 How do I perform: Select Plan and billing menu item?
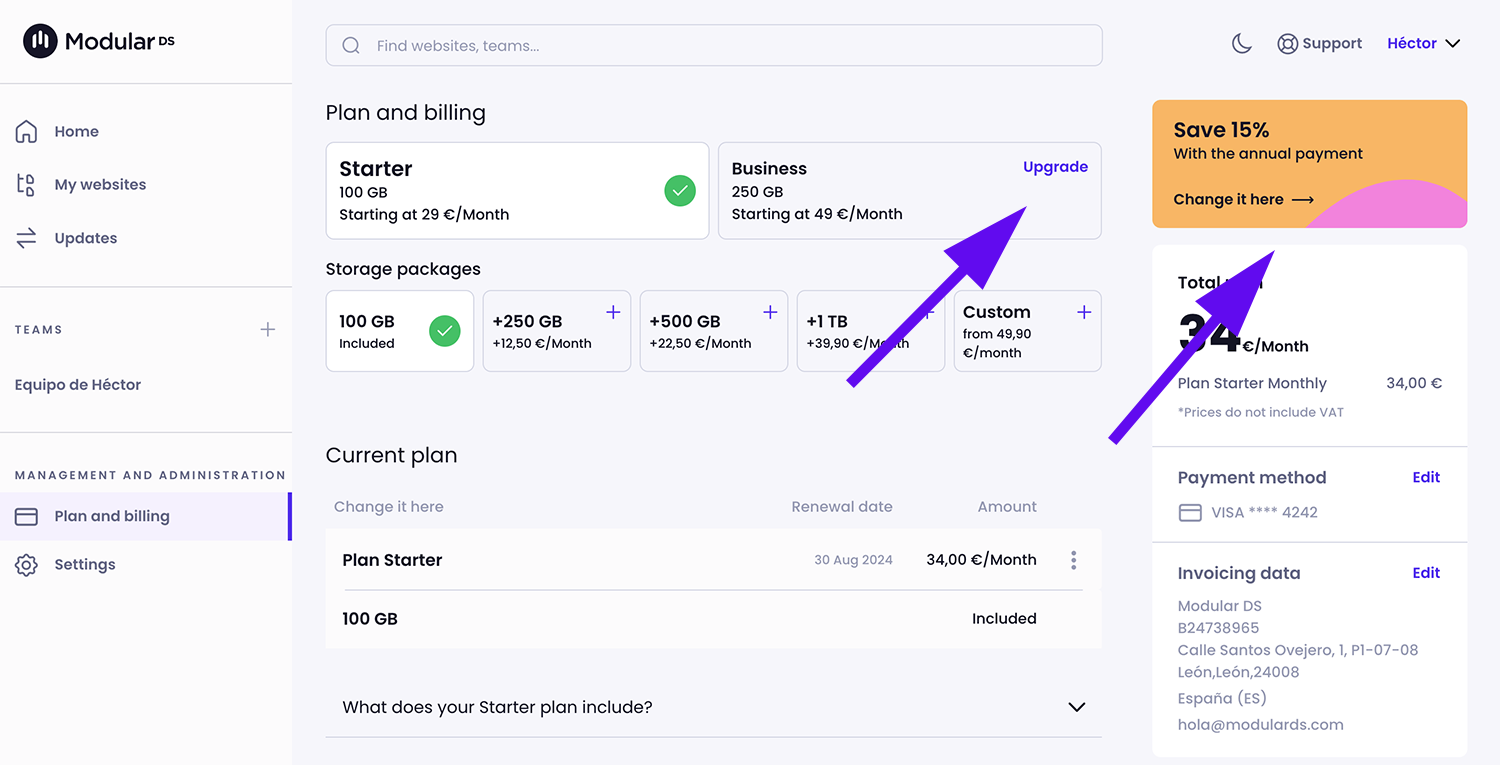coord(145,516)
